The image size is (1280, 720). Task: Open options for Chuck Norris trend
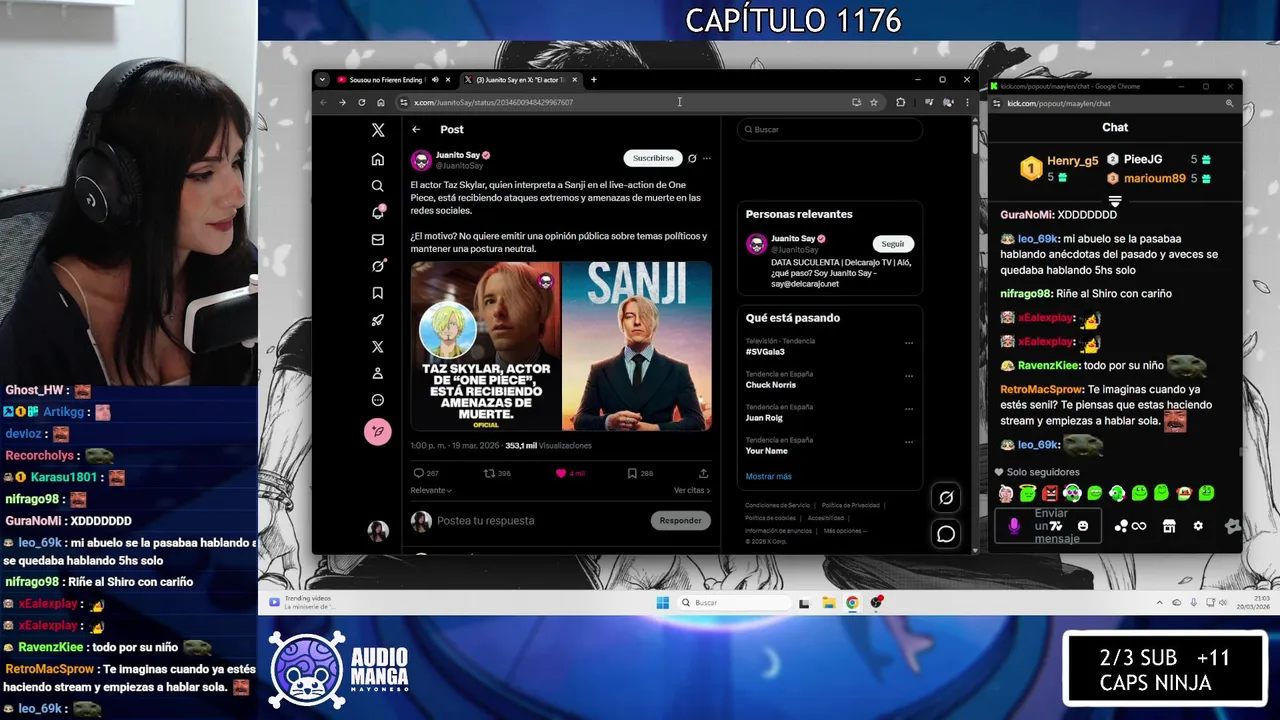point(909,376)
